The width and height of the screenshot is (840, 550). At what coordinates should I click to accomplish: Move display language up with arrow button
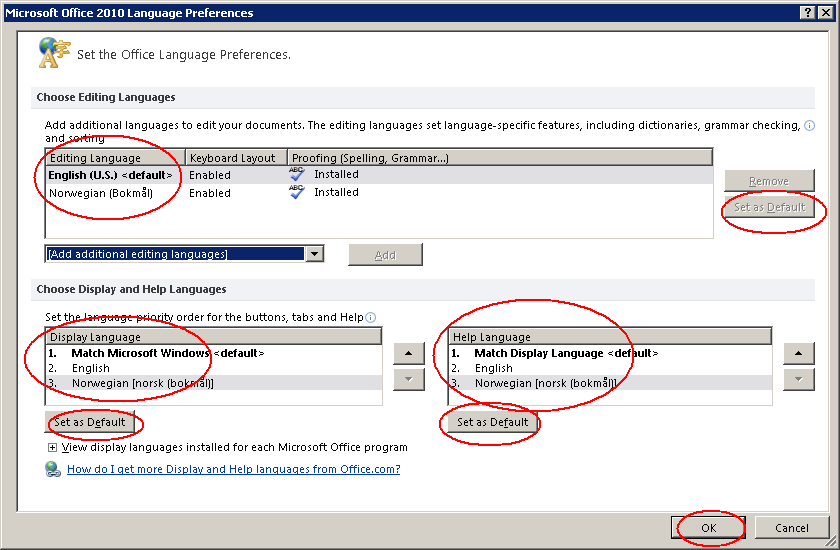pyautogui.click(x=409, y=353)
